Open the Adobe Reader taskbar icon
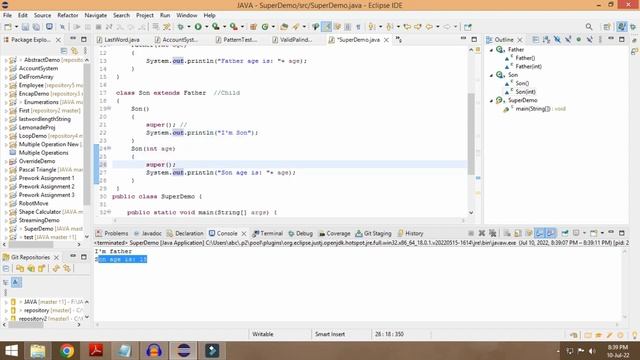 click(x=96, y=351)
